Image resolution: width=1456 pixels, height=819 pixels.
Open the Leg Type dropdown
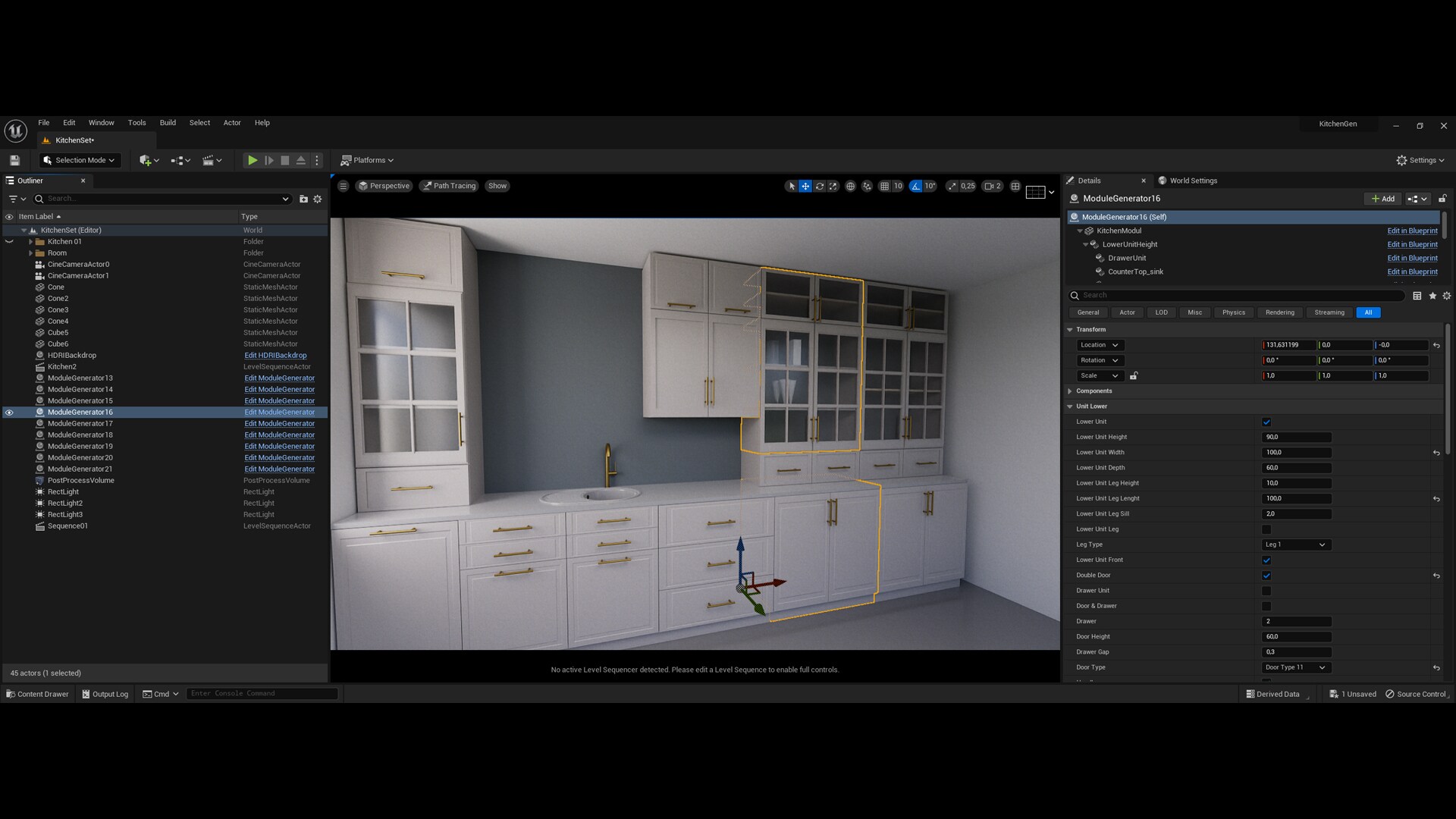pyautogui.click(x=1294, y=544)
